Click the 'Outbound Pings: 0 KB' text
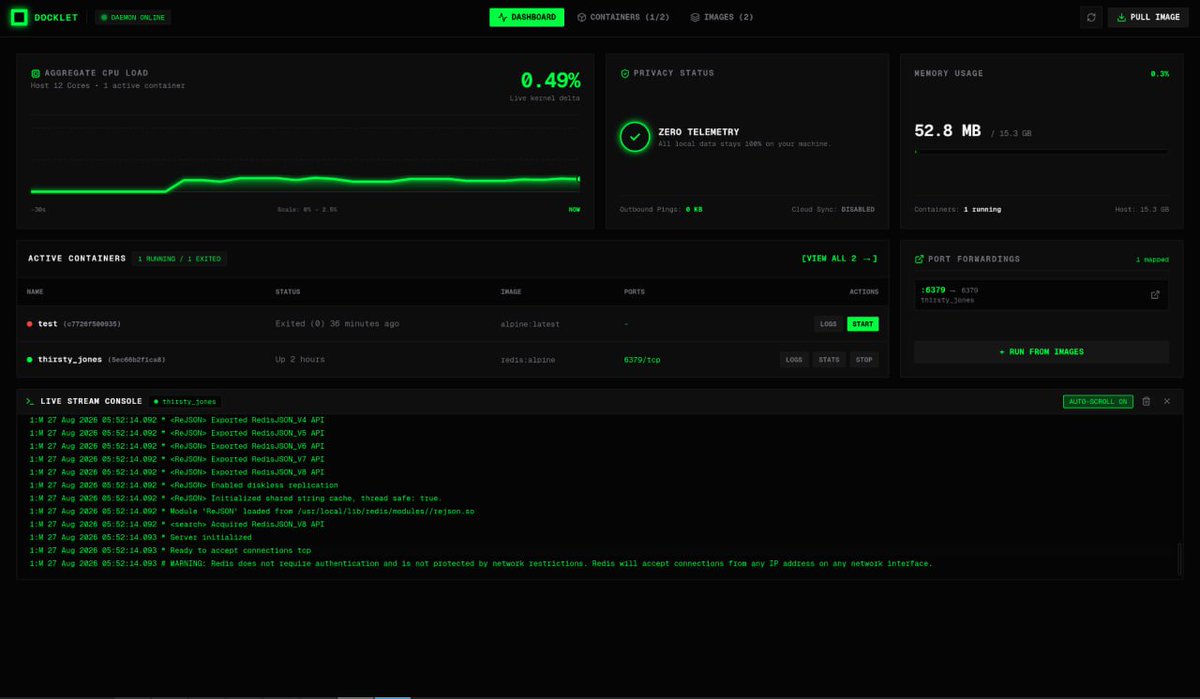 point(661,209)
